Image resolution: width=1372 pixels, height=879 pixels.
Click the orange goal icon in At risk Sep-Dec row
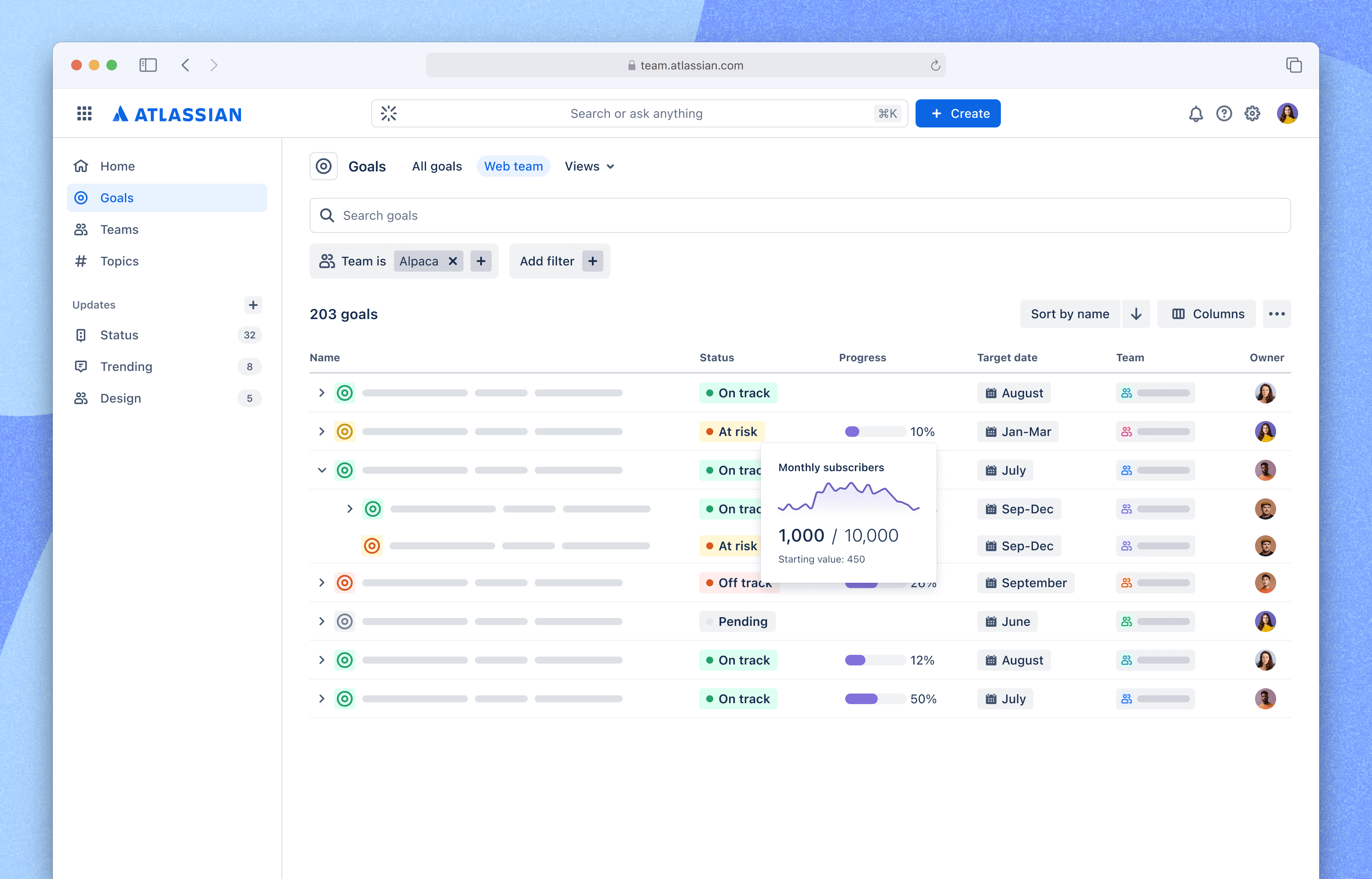point(372,546)
